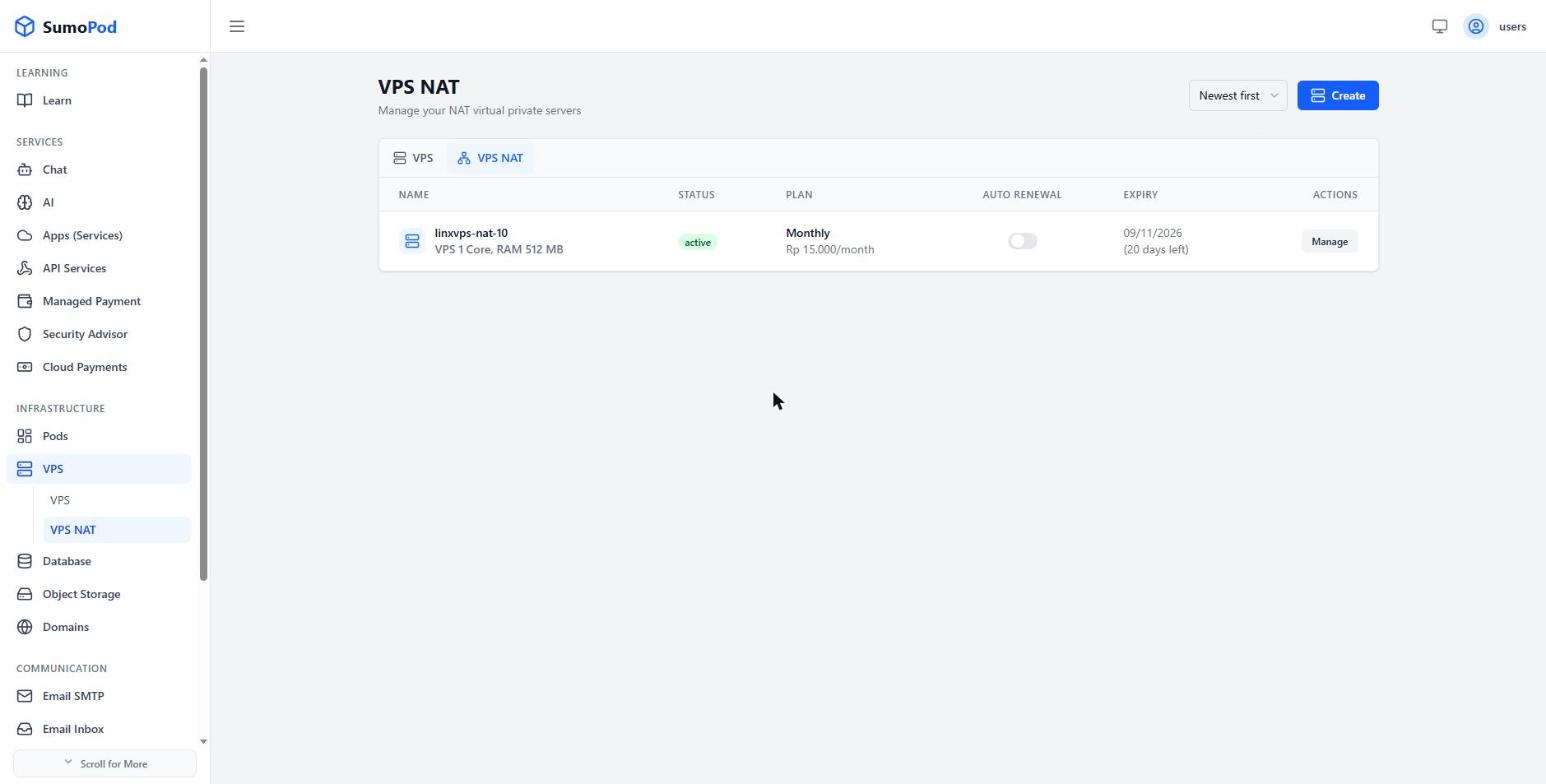1546x784 pixels.
Task: Click the Chat robot icon
Action: click(25, 170)
